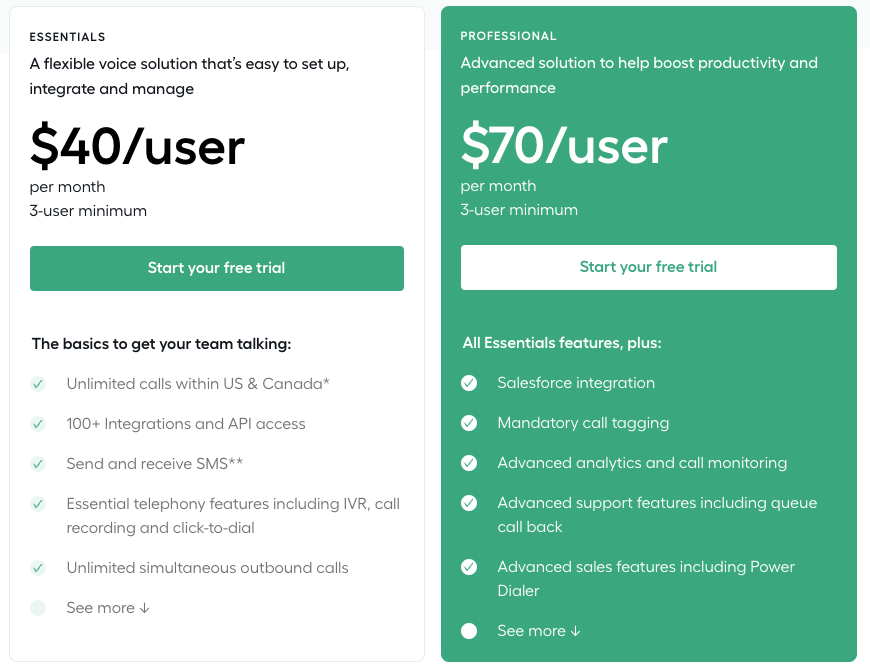Click checkmark icon next to 100+ Integrations and API access

(x=38, y=424)
